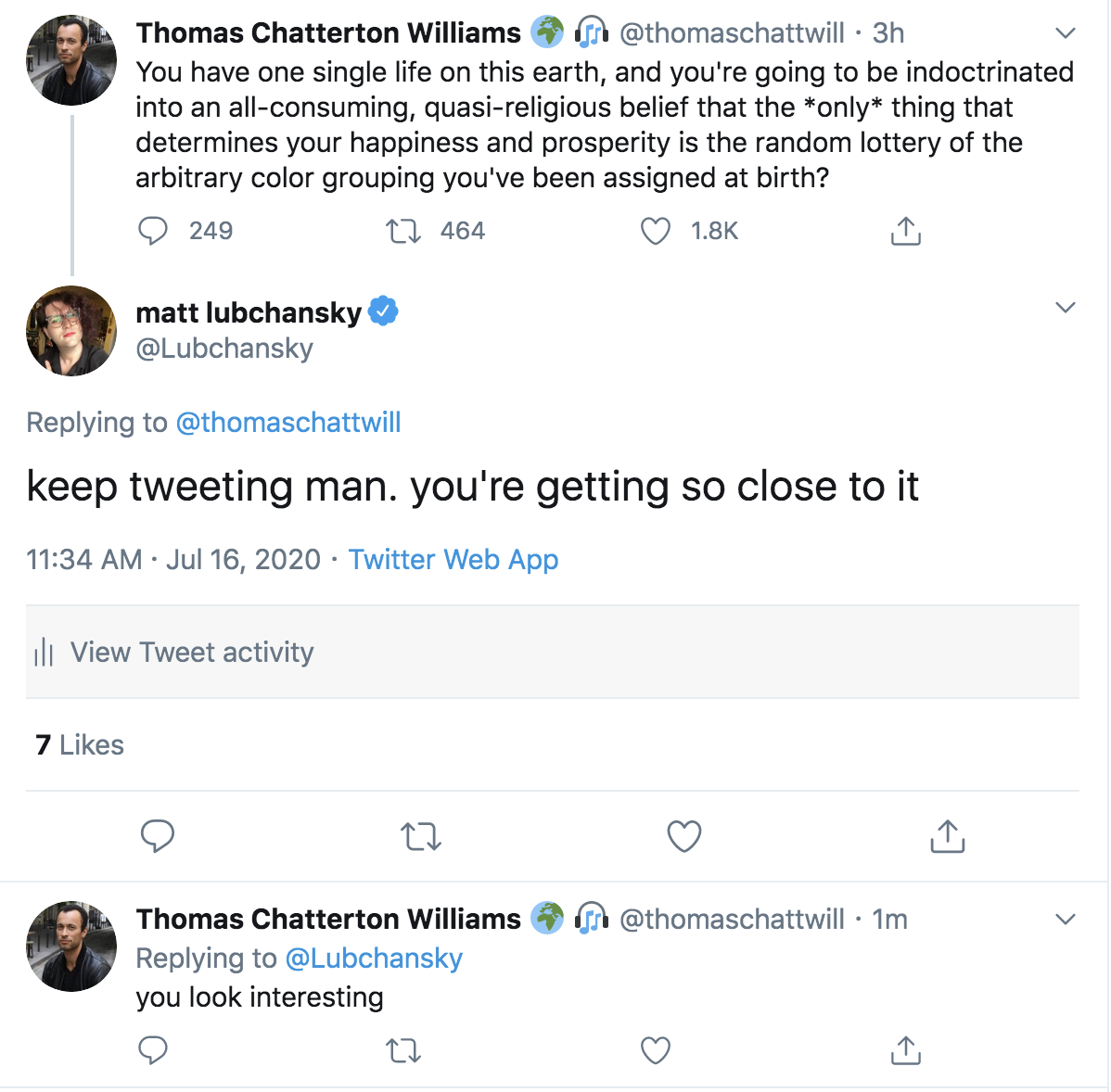This screenshot has width=1111, height=1092.
Task: Share the top tweet about color grouping
Action: 905,231
